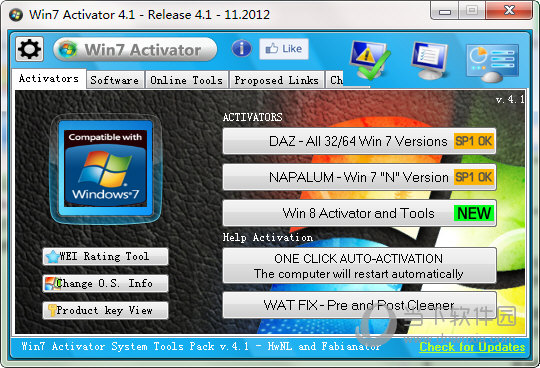Open the monitor warning checkmark icon
This screenshot has width=540, height=368.
click(370, 60)
